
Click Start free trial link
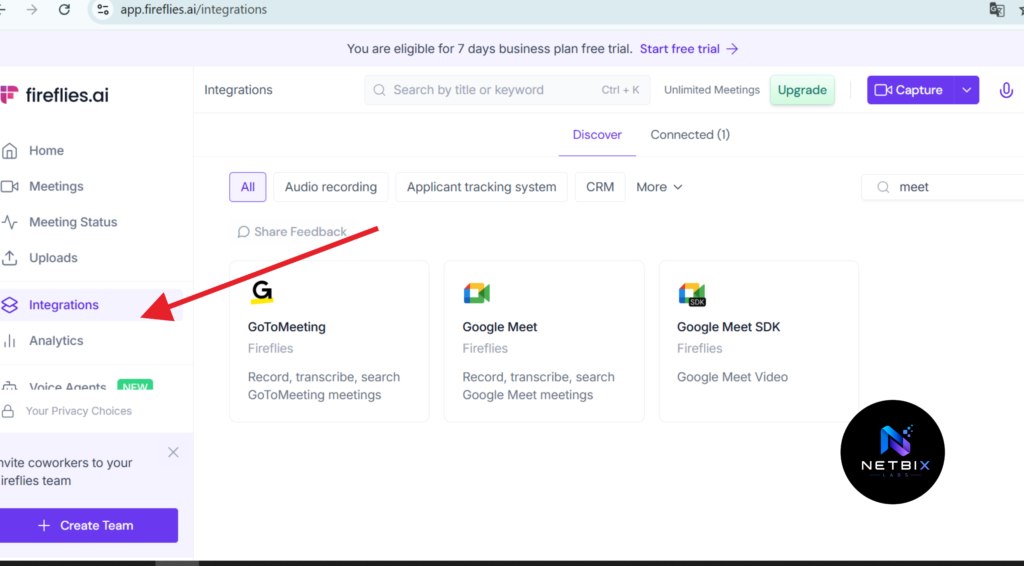coord(679,49)
